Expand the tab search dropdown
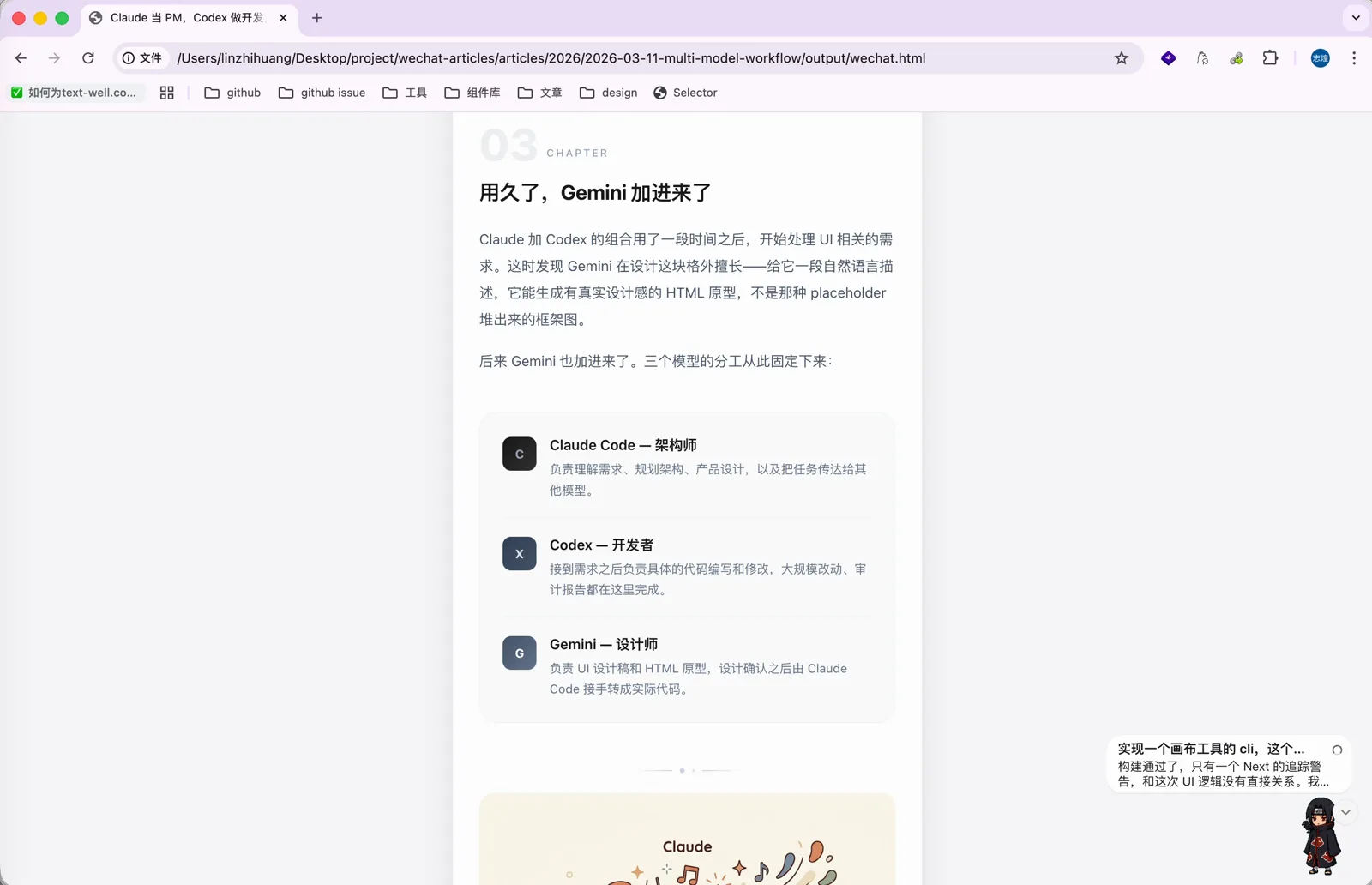1372x885 pixels. pos(1356,18)
